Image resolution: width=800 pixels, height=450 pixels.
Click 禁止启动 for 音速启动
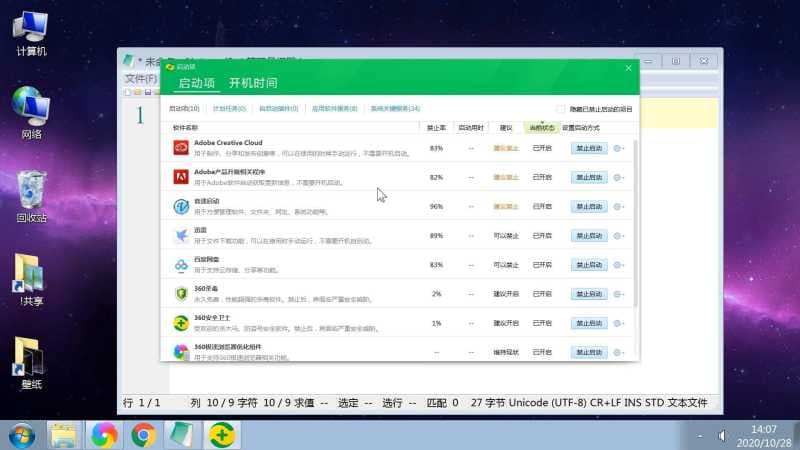coord(589,207)
